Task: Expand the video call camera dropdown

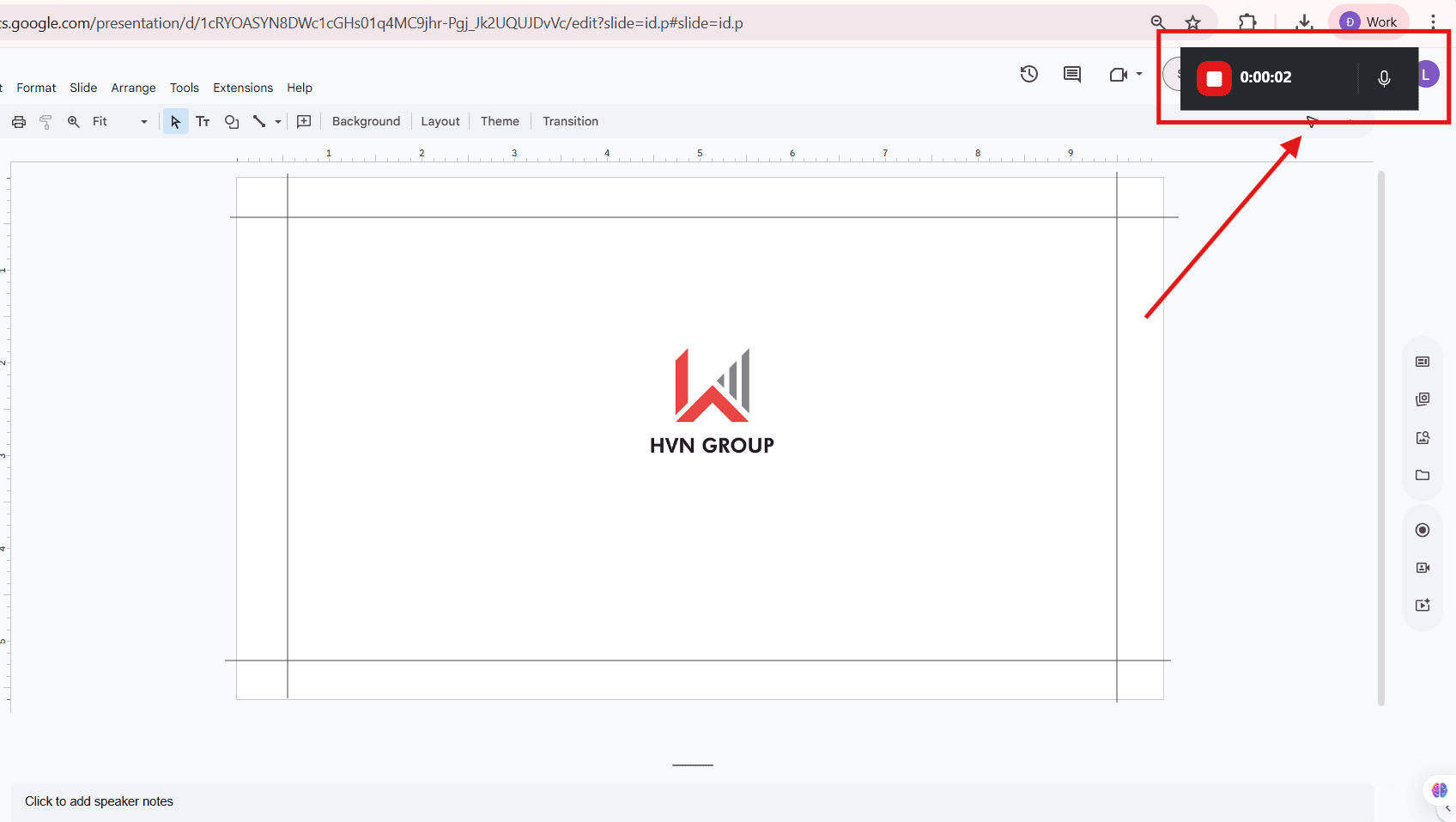Action: pos(1139,75)
